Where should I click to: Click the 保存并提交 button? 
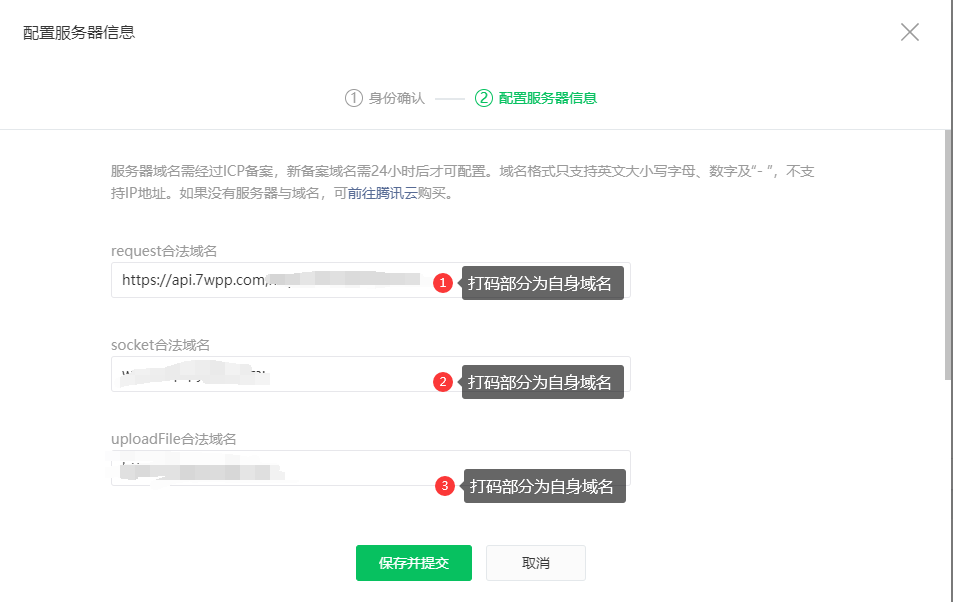tap(413, 563)
